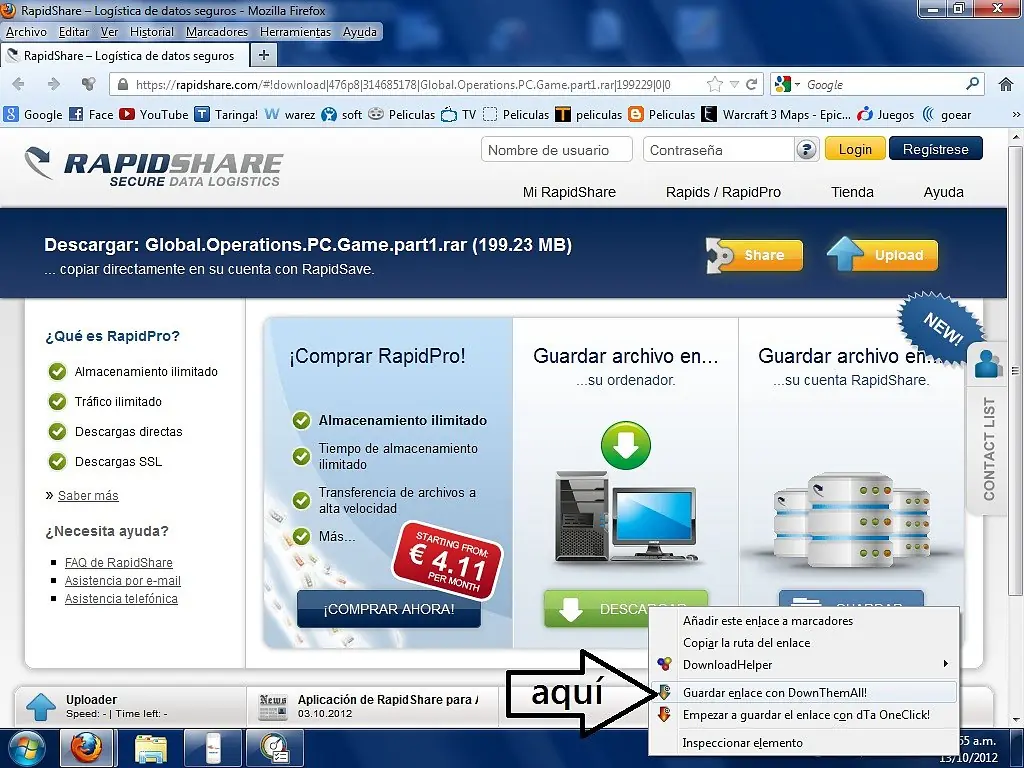Screen dimensions: 1024x768
Task: Open the YouTube bookmark
Action: tap(154, 115)
